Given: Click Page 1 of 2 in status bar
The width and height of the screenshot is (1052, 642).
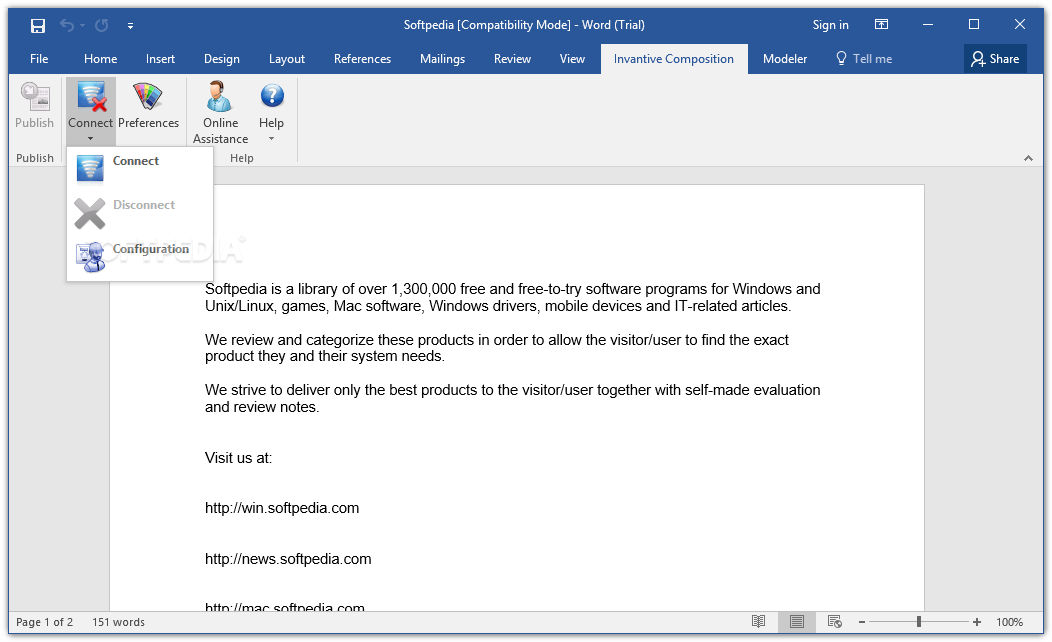Looking at the screenshot, I should tap(44, 623).
